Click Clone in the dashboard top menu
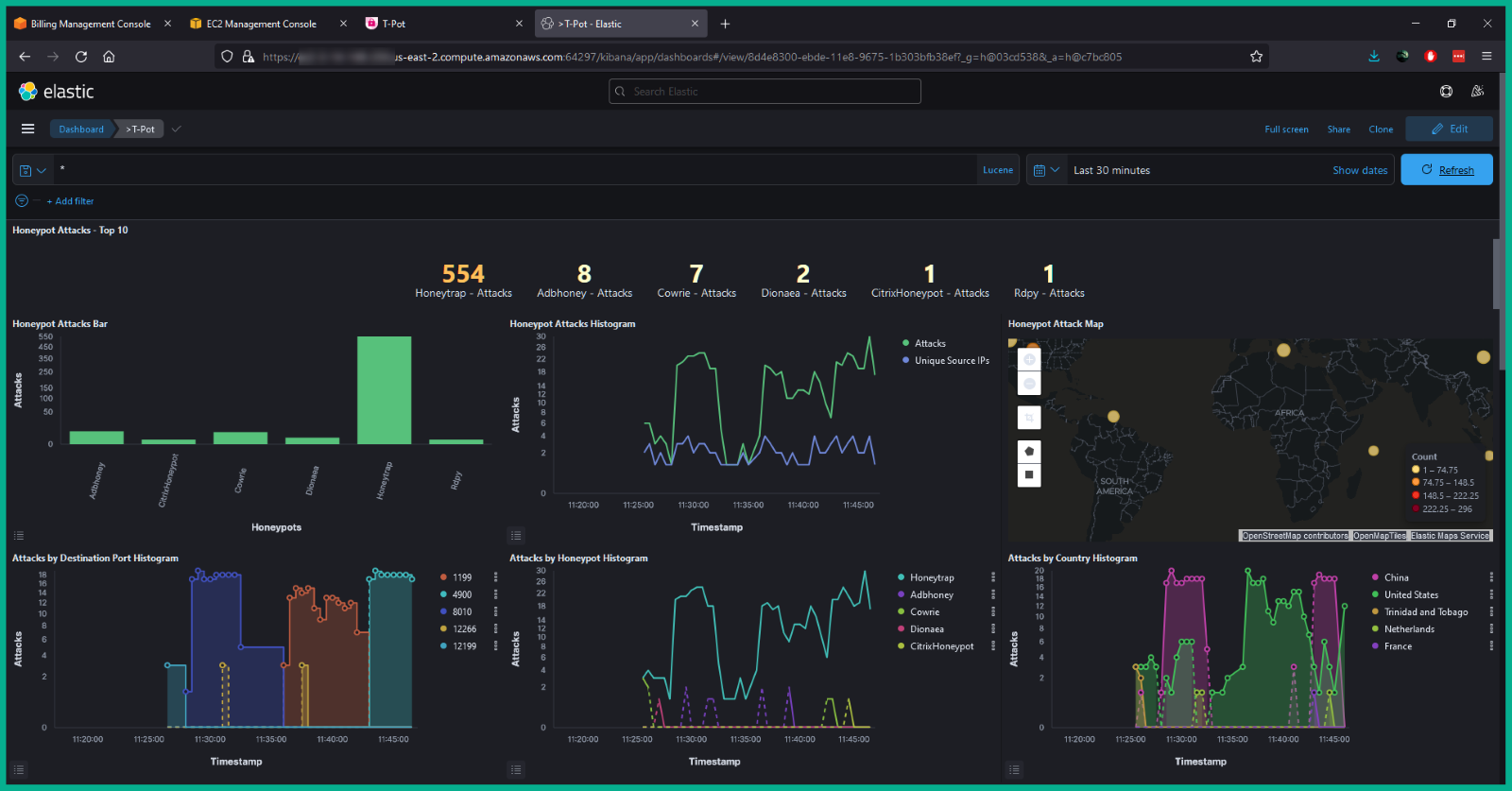 point(1381,129)
